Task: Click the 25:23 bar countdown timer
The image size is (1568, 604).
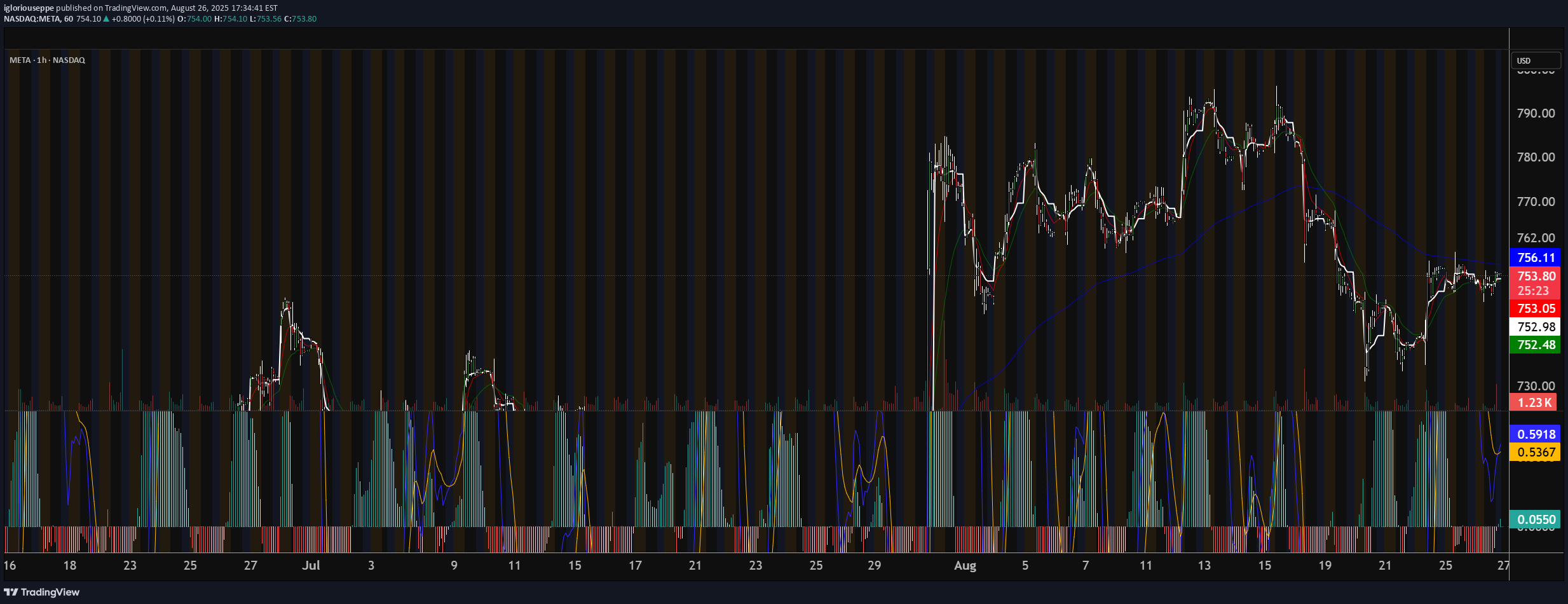Action: [x=1533, y=291]
